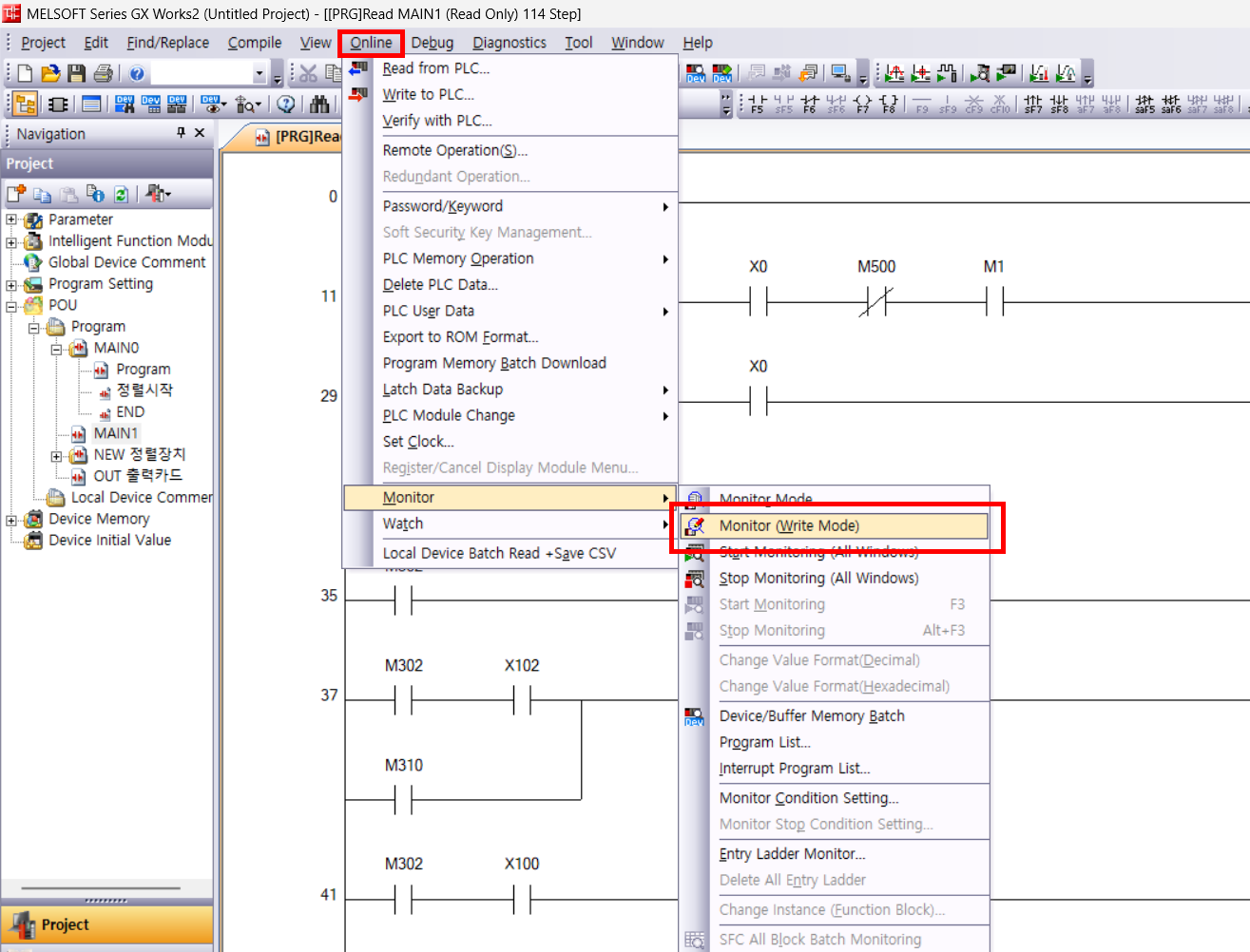Select Monitor (Write Mode) menu item
1250x952 pixels.
click(x=834, y=526)
